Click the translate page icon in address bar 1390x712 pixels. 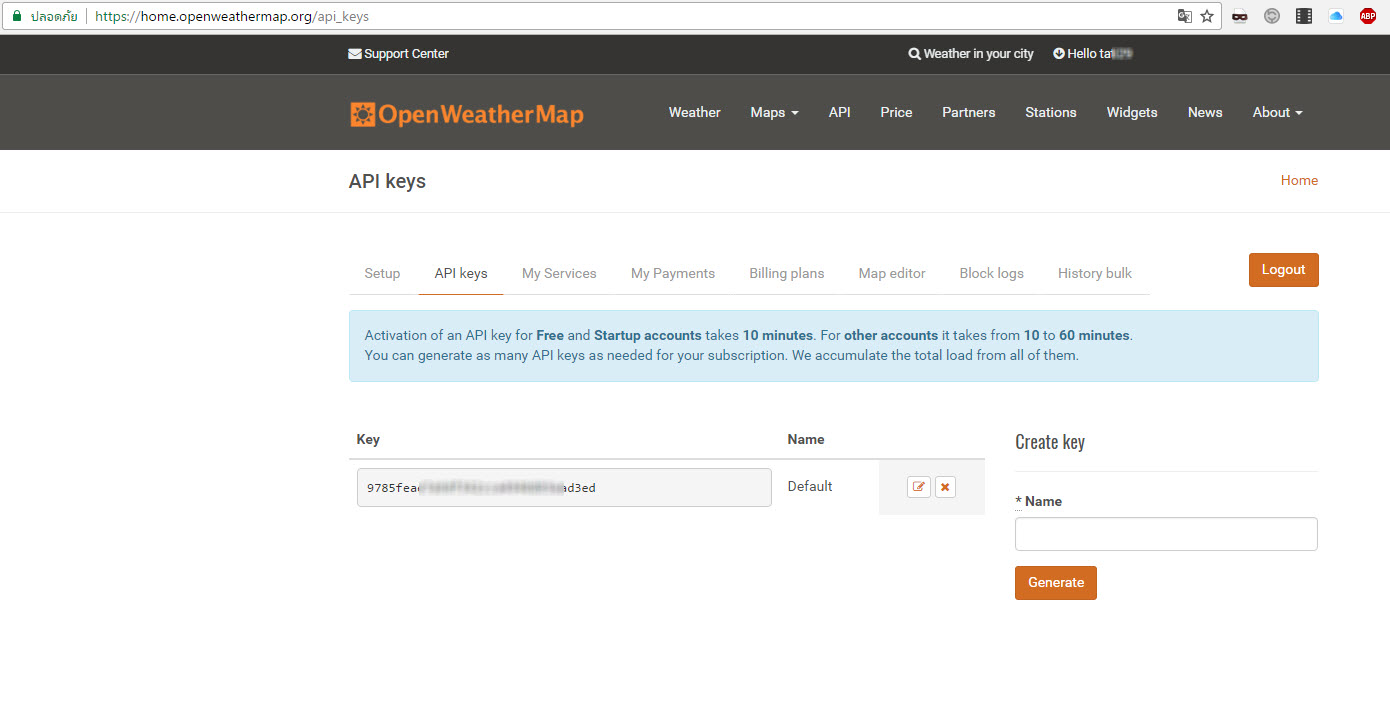(1184, 16)
